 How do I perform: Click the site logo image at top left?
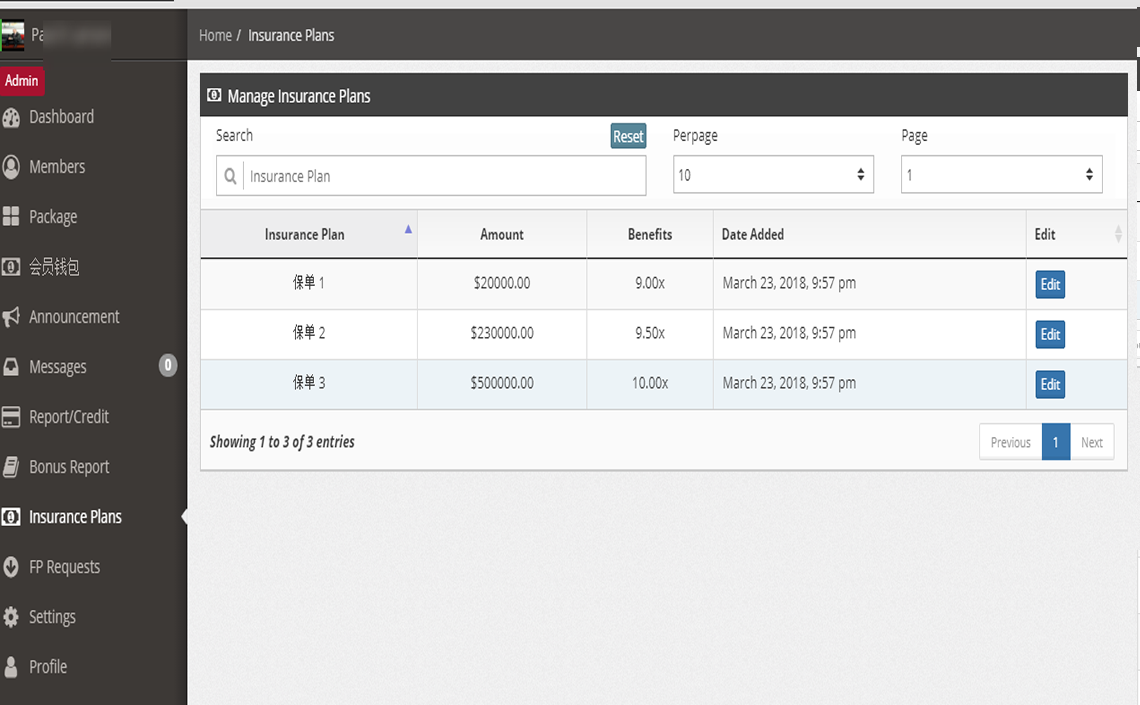pyautogui.click(x=12, y=36)
